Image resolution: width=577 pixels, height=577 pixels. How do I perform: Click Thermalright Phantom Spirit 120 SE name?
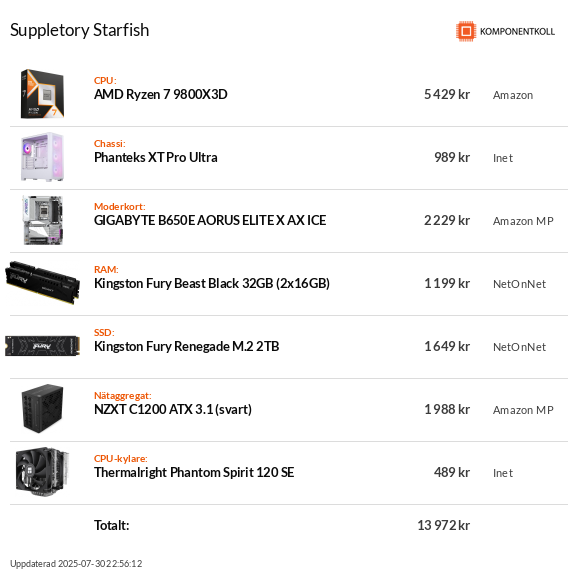(194, 472)
